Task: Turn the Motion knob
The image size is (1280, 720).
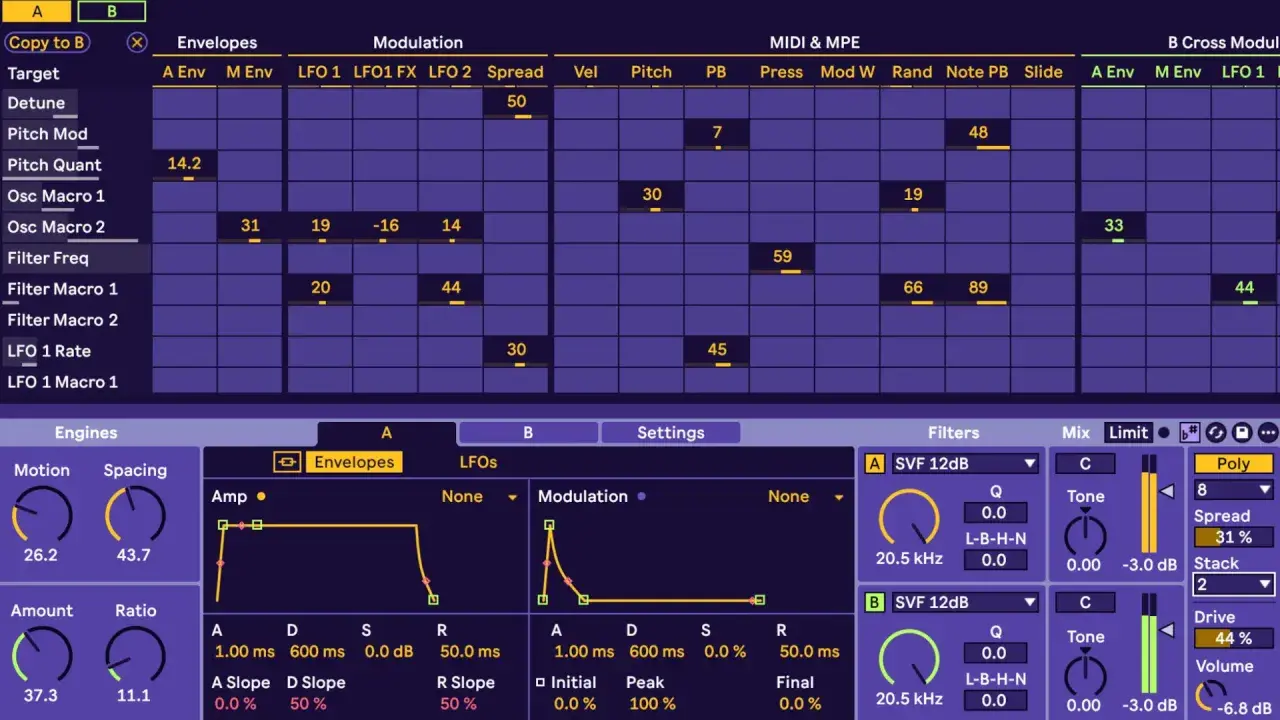Action: tap(41, 515)
